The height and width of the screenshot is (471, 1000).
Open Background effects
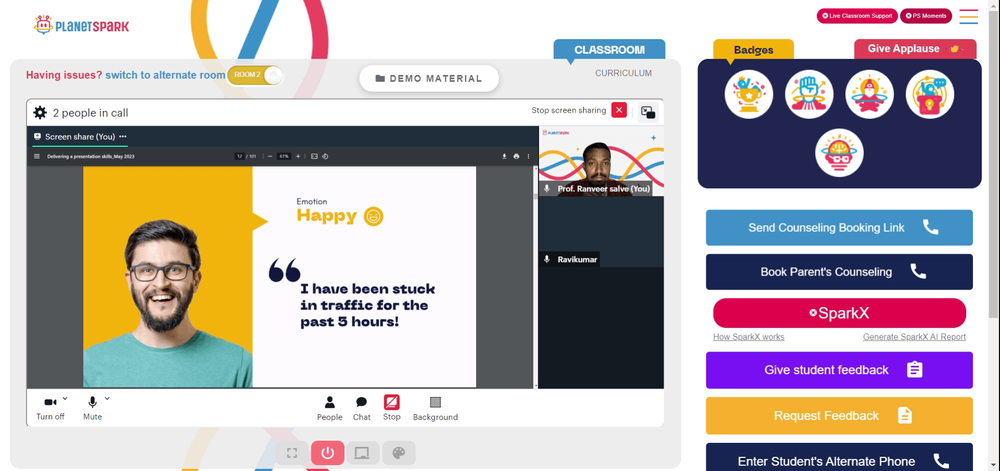click(x=436, y=409)
